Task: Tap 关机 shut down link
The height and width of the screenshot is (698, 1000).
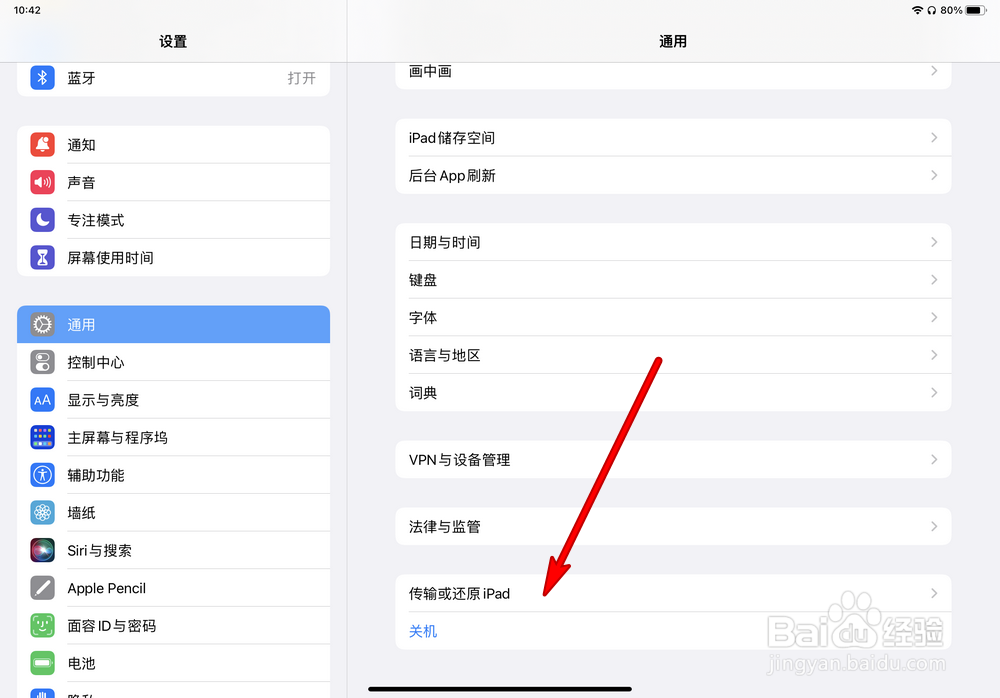Action: pos(423,631)
